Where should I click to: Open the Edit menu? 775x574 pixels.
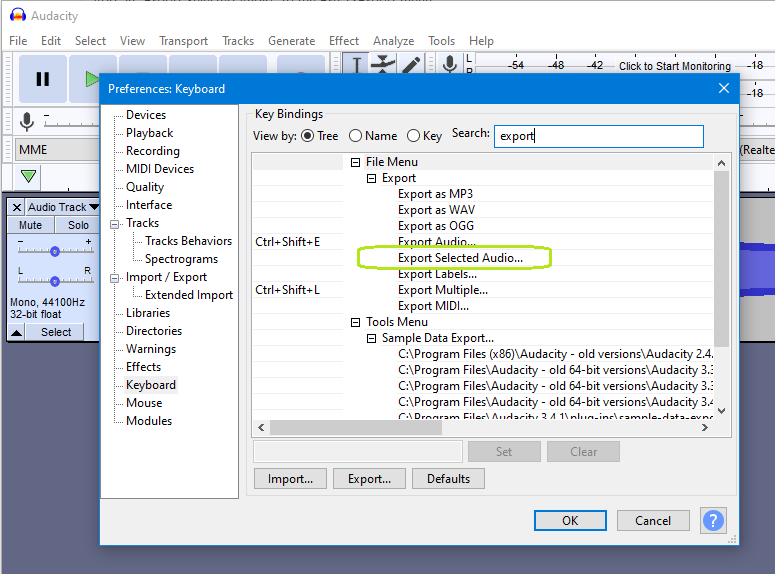pos(51,41)
